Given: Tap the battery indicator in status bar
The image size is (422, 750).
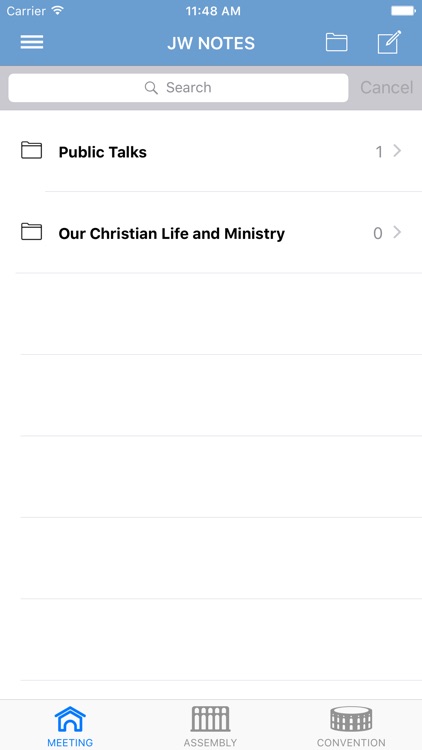Looking at the screenshot, I should (403, 11).
